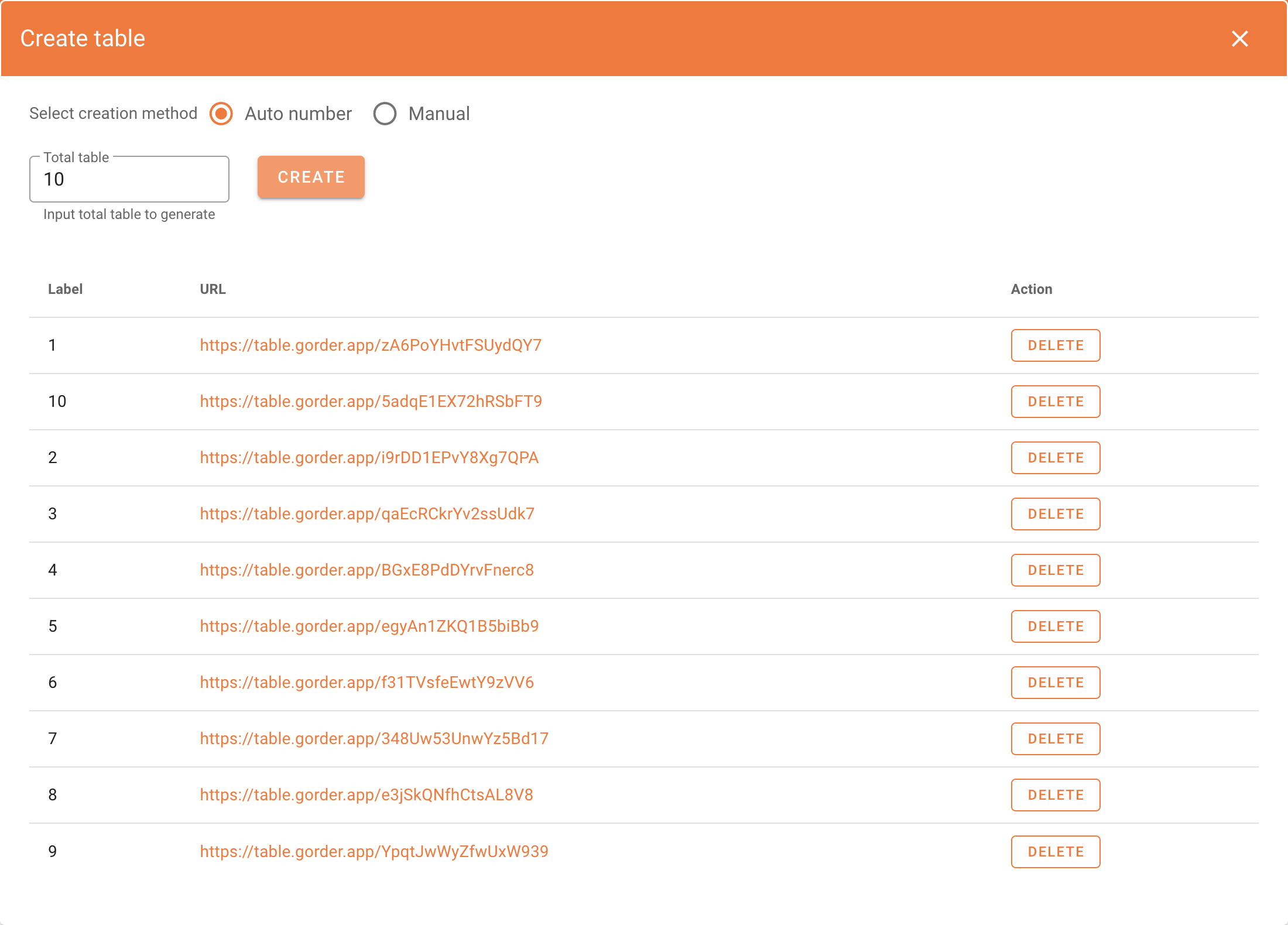Image resolution: width=1288 pixels, height=925 pixels.
Task: Click the label cell showing 7
Action: [x=53, y=739]
